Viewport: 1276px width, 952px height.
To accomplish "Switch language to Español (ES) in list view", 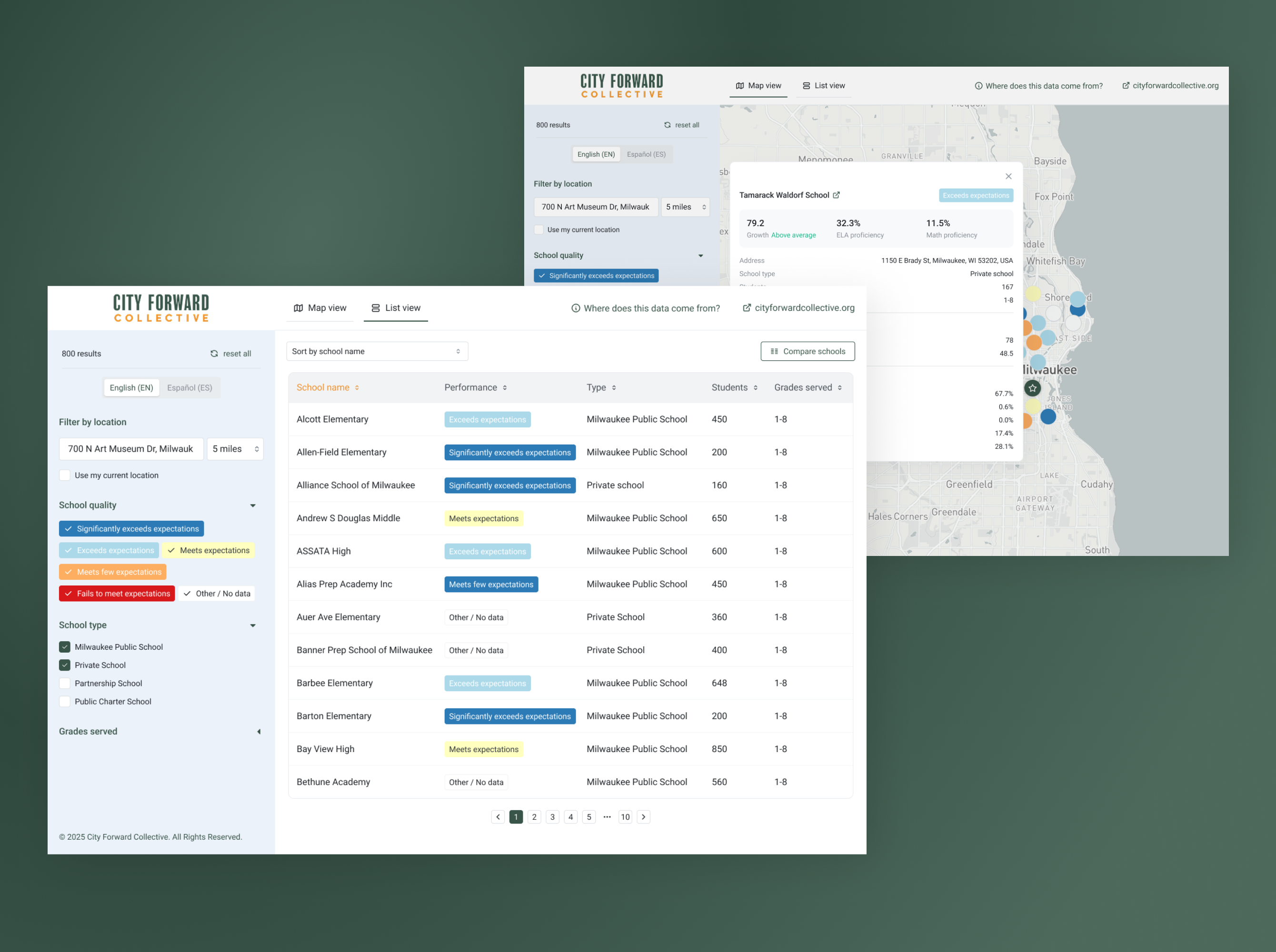I will pos(189,388).
